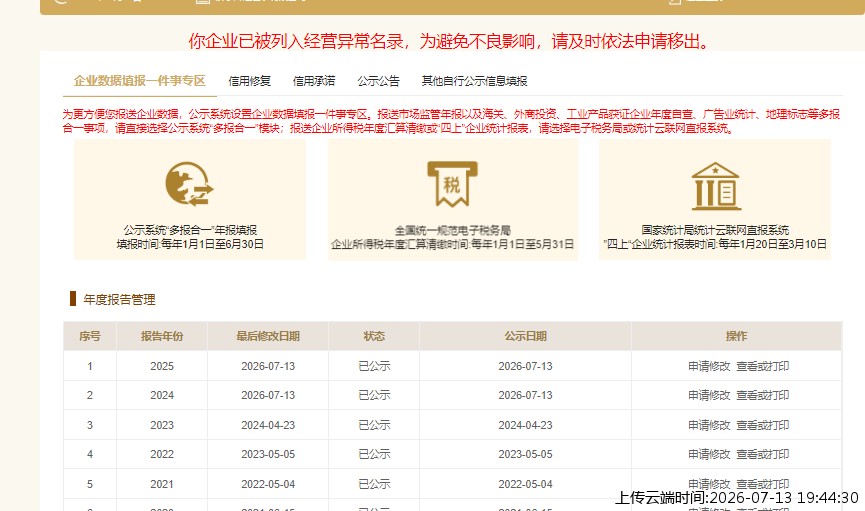Select report year cell 2023

point(162,425)
